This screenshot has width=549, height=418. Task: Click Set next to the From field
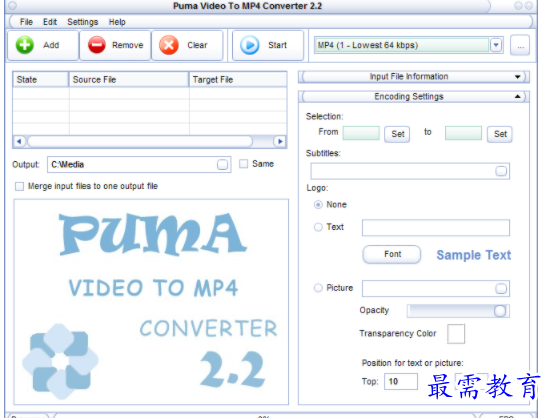coord(397,134)
